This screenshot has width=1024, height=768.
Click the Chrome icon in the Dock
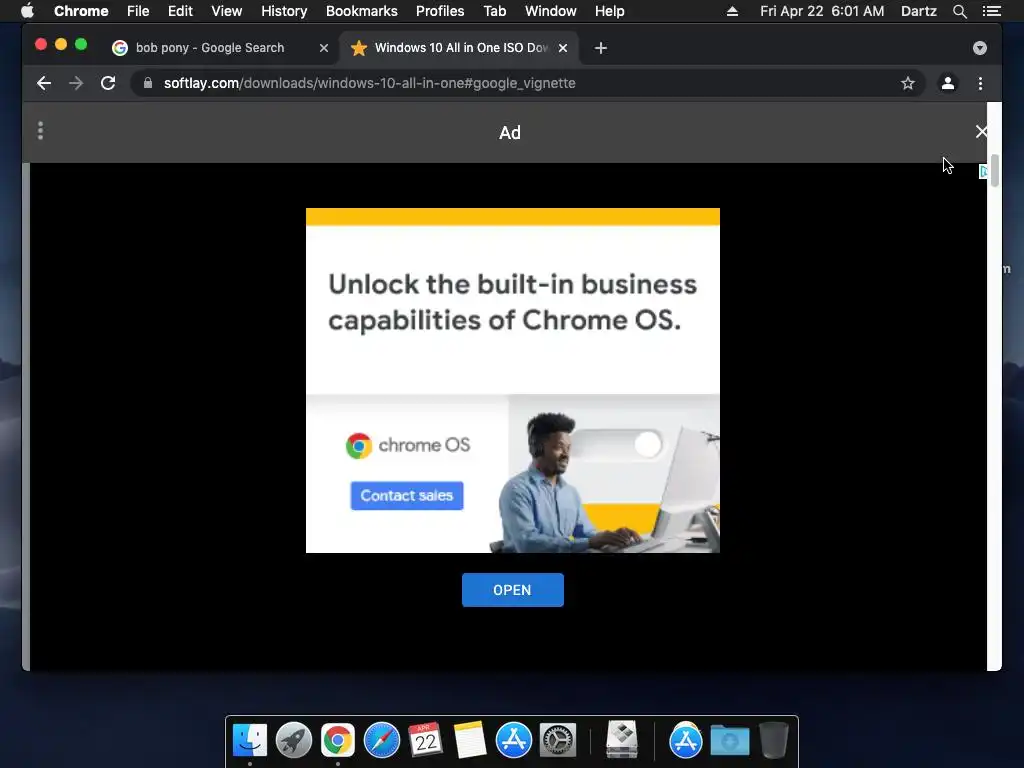point(338,740)
